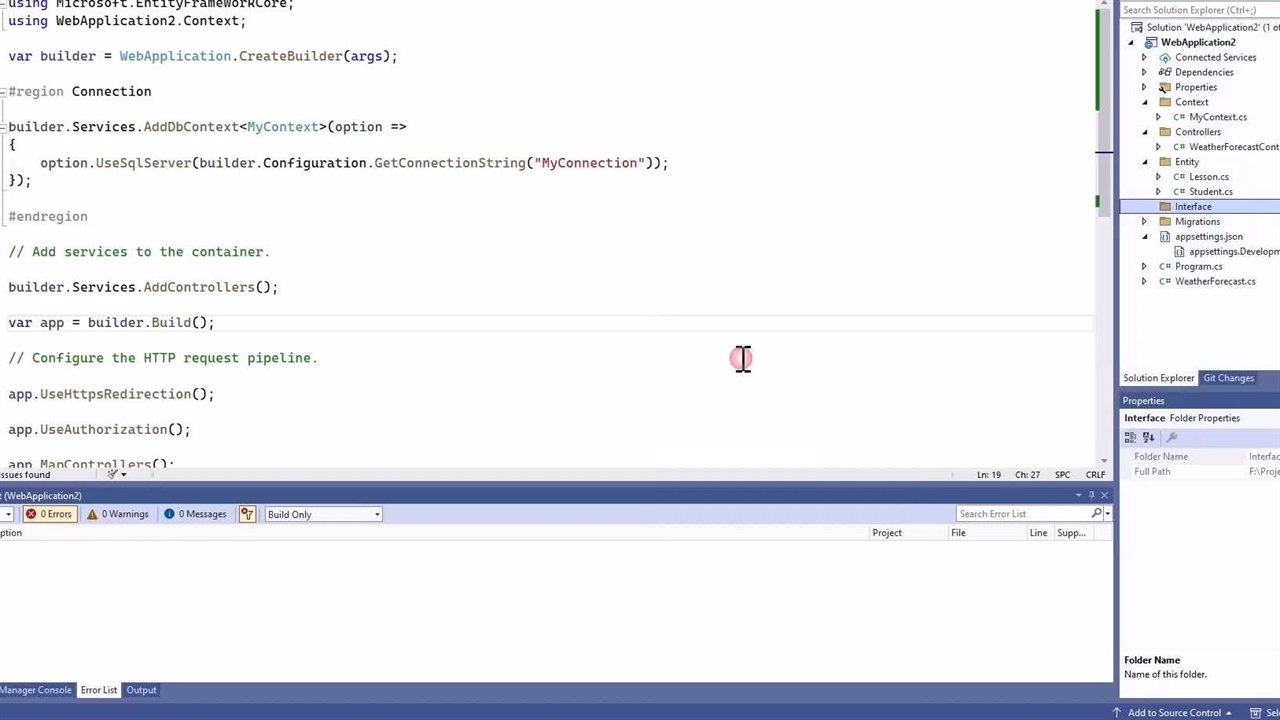Pin the Error List panel with pushpin icon
1280x720 pixels.
1091,495
